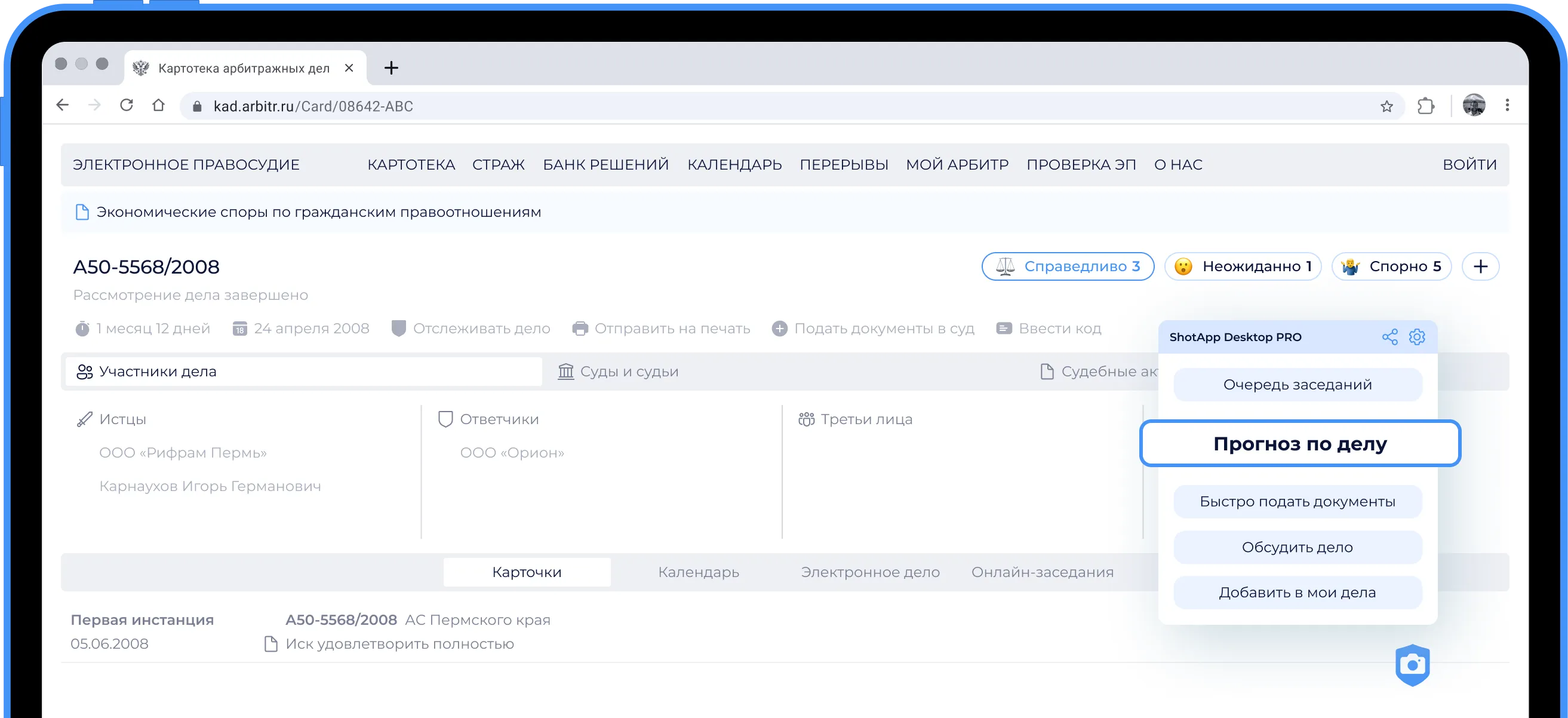Image resolution: width=1568 pixels, height=718 pixels.
Task: Click the Прогноз по делу button
Action: coord(1299,443)
